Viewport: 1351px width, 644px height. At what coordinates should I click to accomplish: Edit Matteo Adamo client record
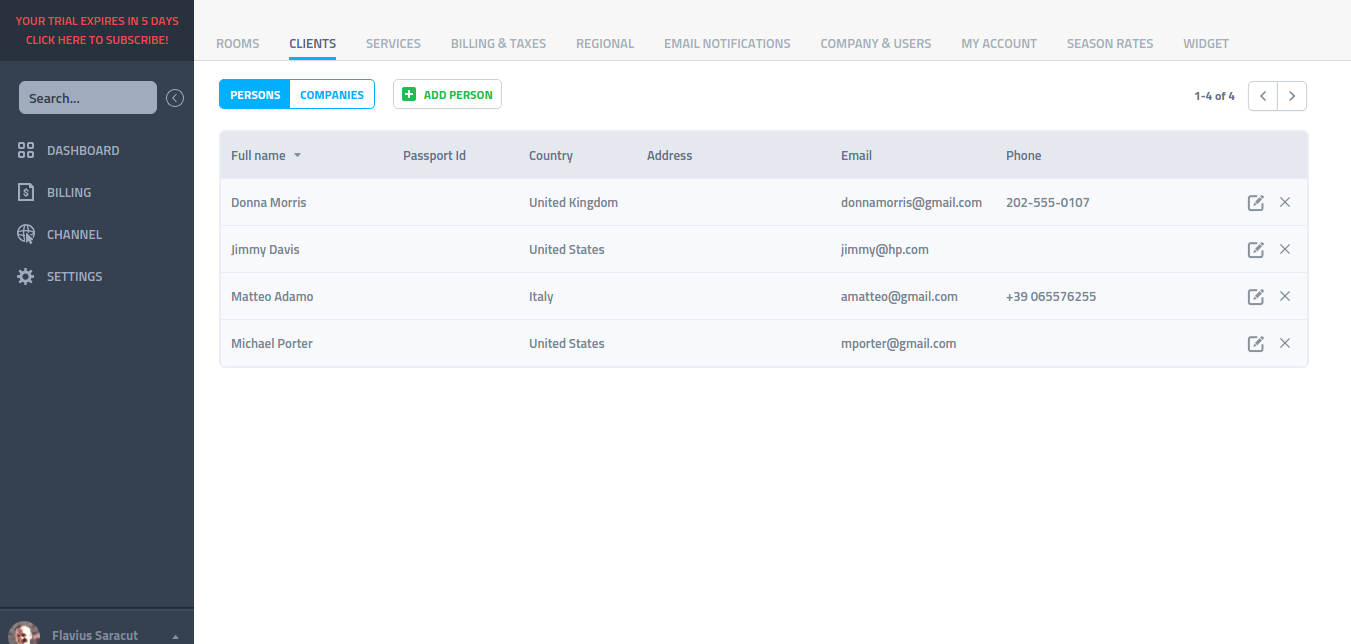coord(1256,297)
